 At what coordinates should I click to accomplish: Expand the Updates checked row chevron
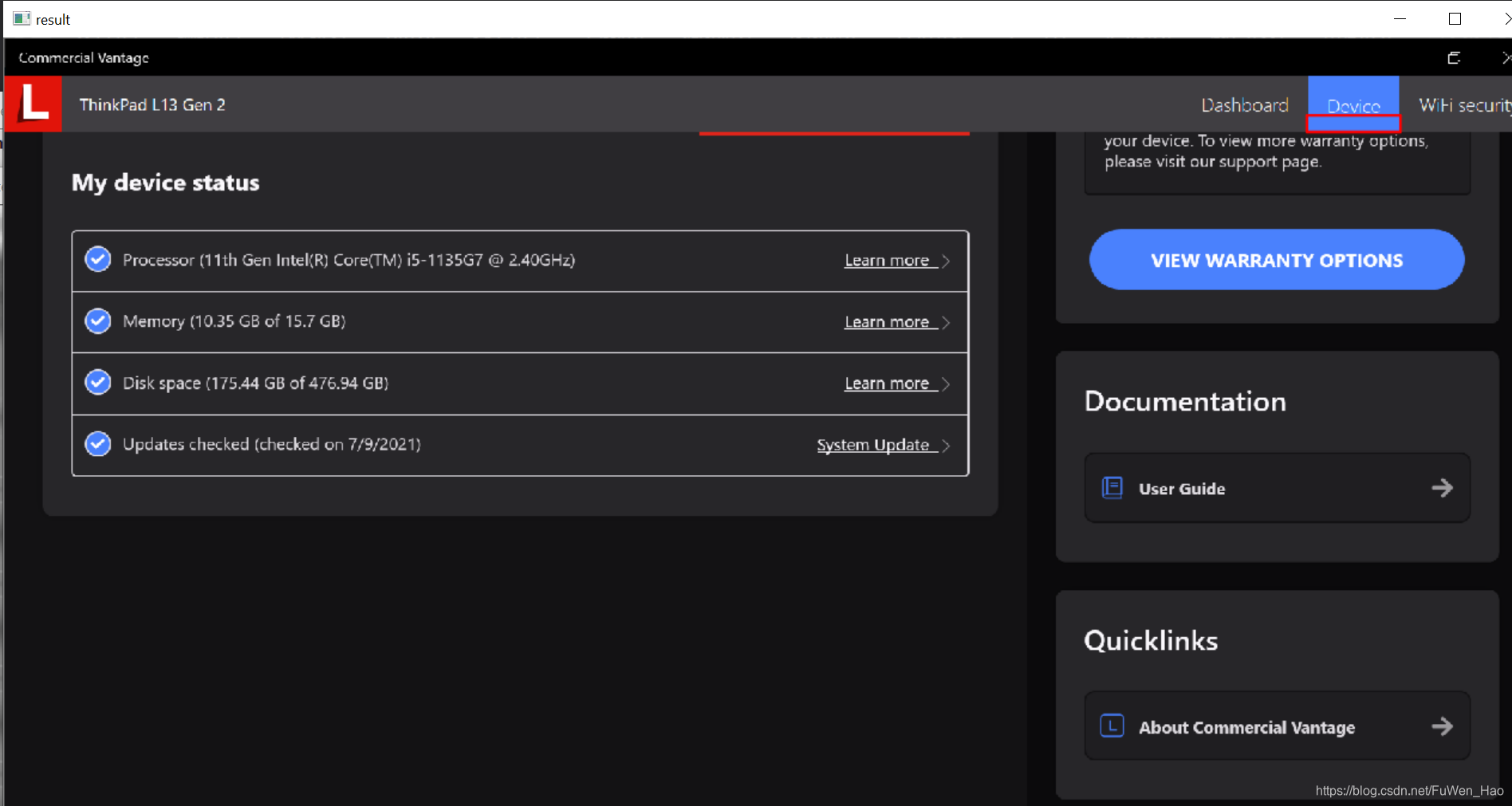pyautogui.click(x=946, y=445)
